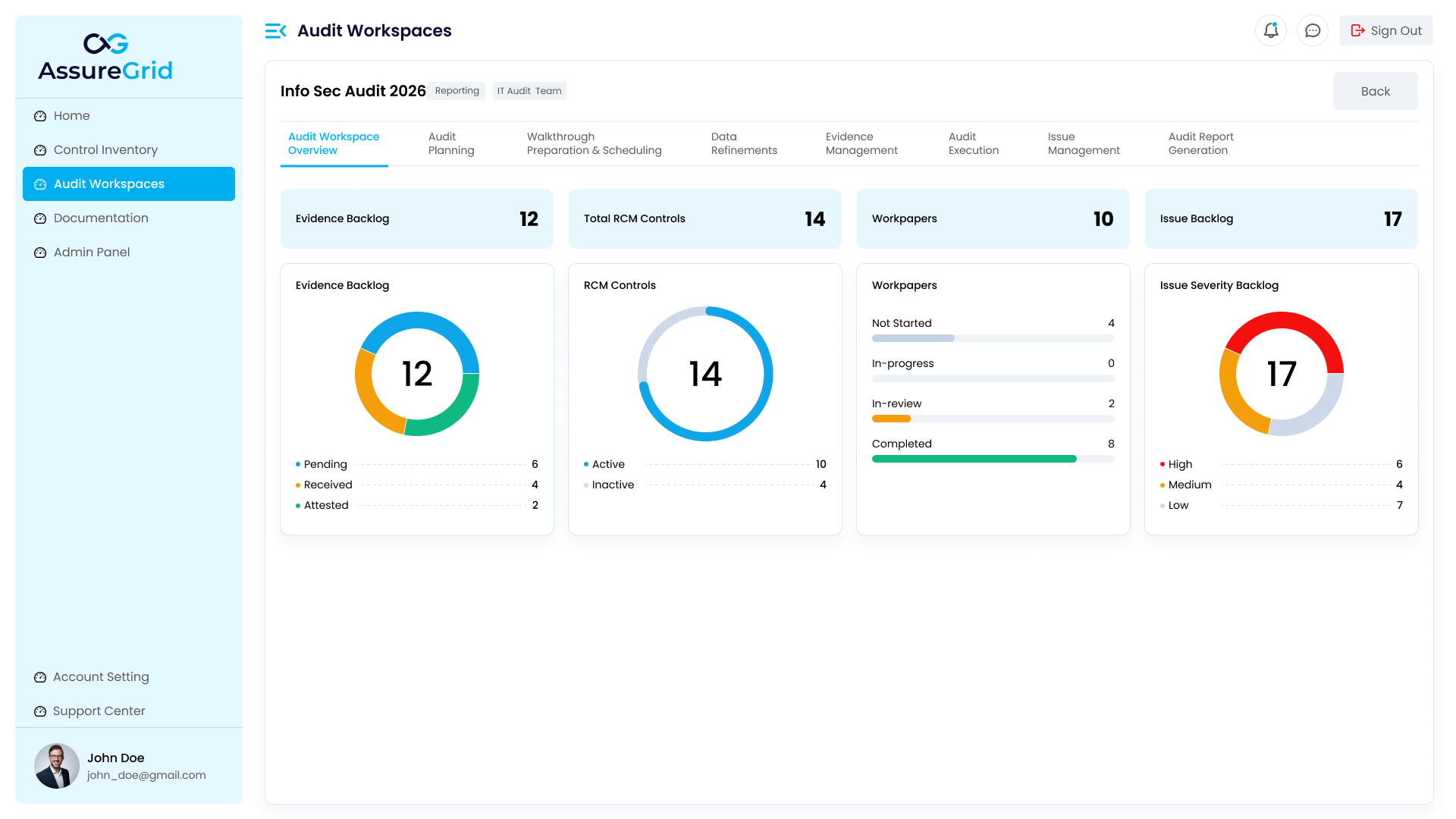This screenshot has height=819, width=1456.
Task: Select the Home icon in sidebar
Action: (40, 115)
